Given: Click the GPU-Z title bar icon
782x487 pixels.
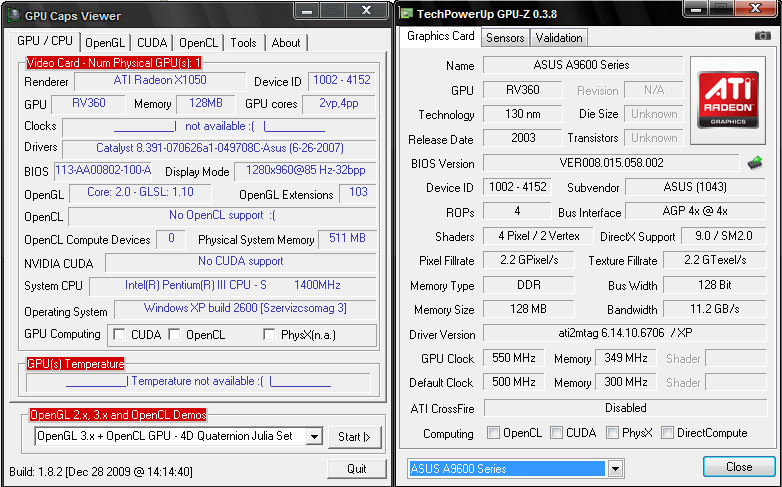Looking at the screenshot, I should click(407, 13).
